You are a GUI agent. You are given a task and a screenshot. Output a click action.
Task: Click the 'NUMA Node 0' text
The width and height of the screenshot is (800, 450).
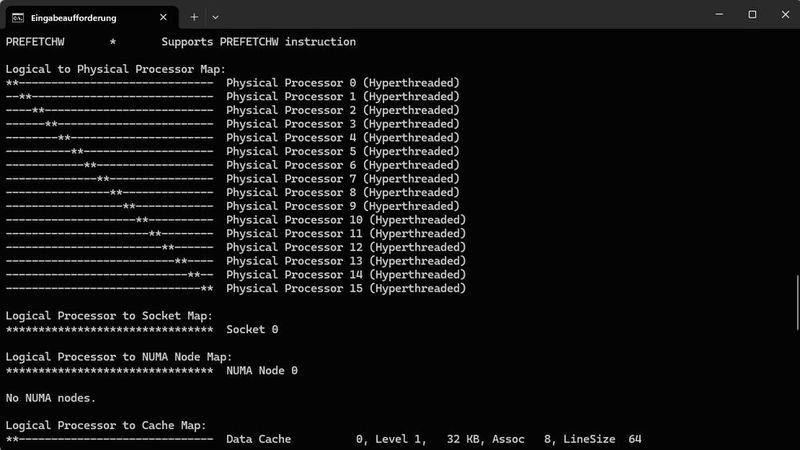(262, 370)
